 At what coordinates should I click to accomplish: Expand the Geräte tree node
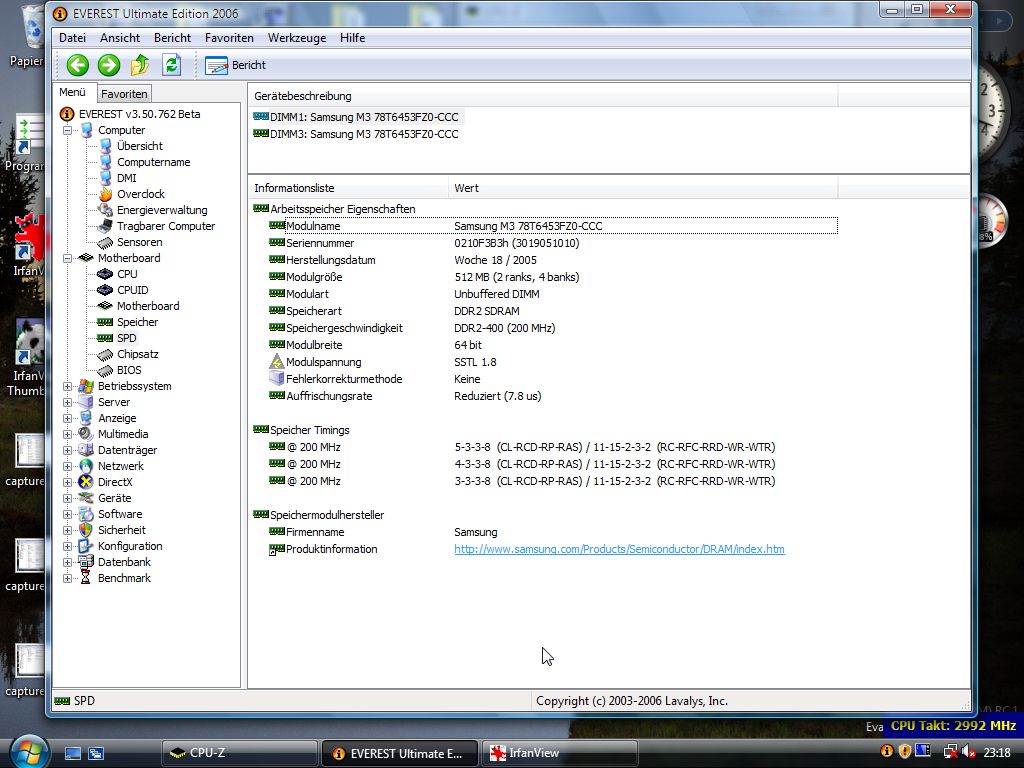coord(67,498)
